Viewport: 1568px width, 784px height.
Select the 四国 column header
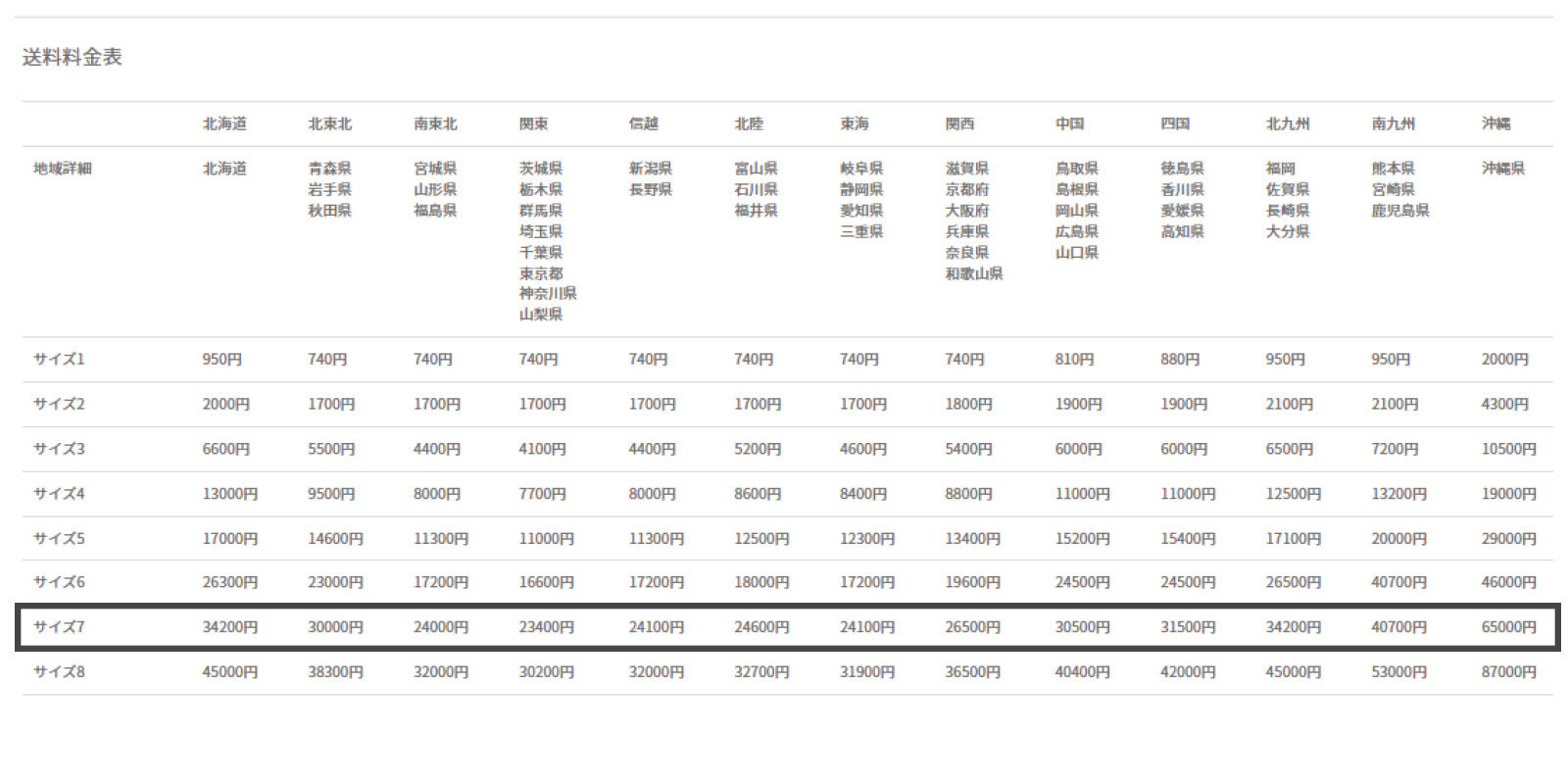(1174, 123)
